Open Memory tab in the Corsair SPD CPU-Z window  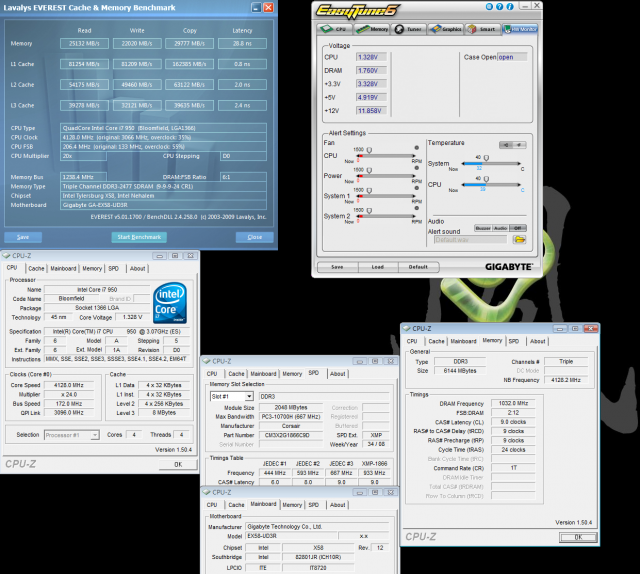(x=292, y=374)
